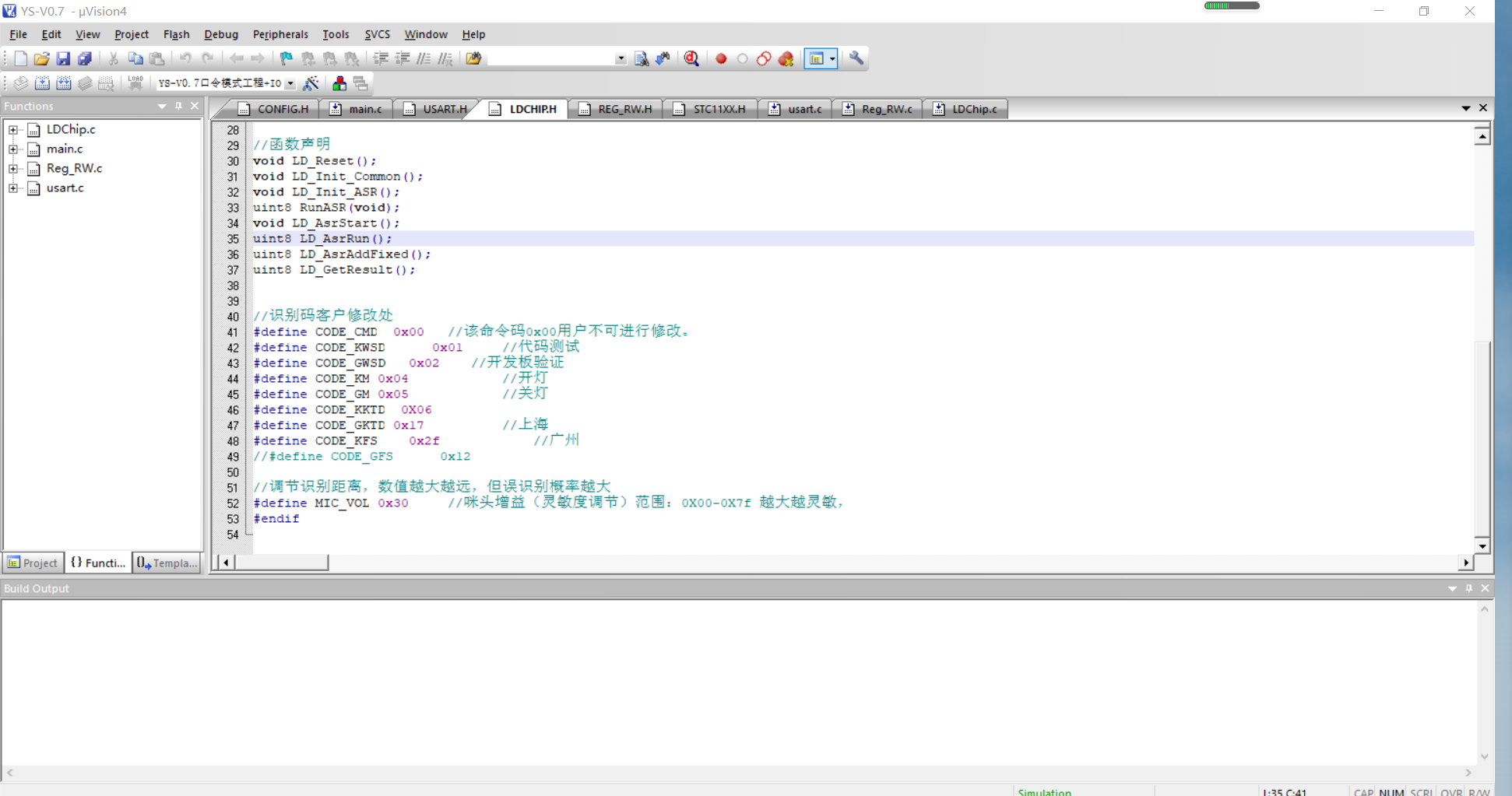Switch to the STC11XX.H tab

(x=711, y=109)
